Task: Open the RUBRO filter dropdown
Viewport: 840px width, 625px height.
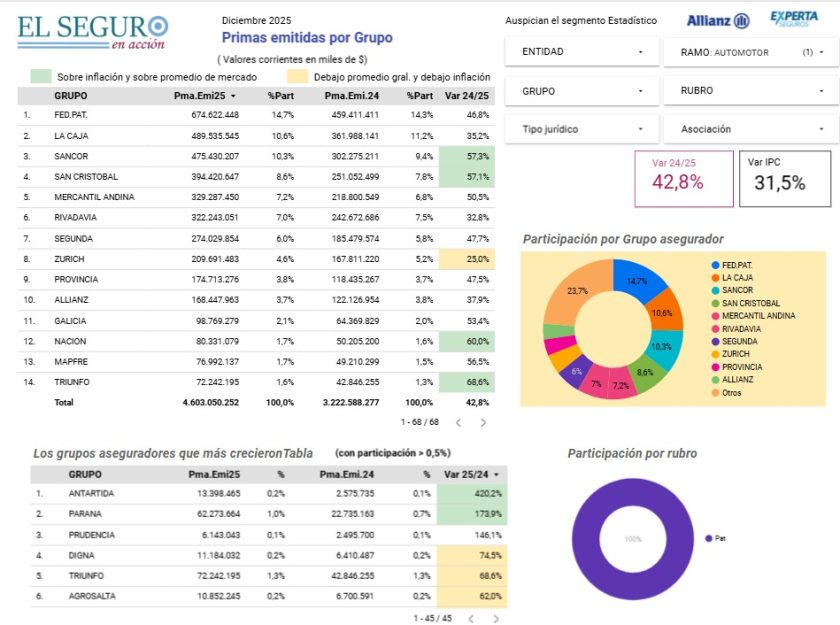Action: (747, 91)
